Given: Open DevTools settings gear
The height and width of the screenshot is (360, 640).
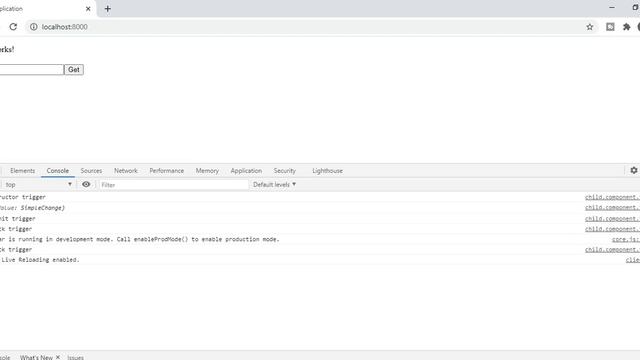Looking at the screenshot, I should click(633, 170).
